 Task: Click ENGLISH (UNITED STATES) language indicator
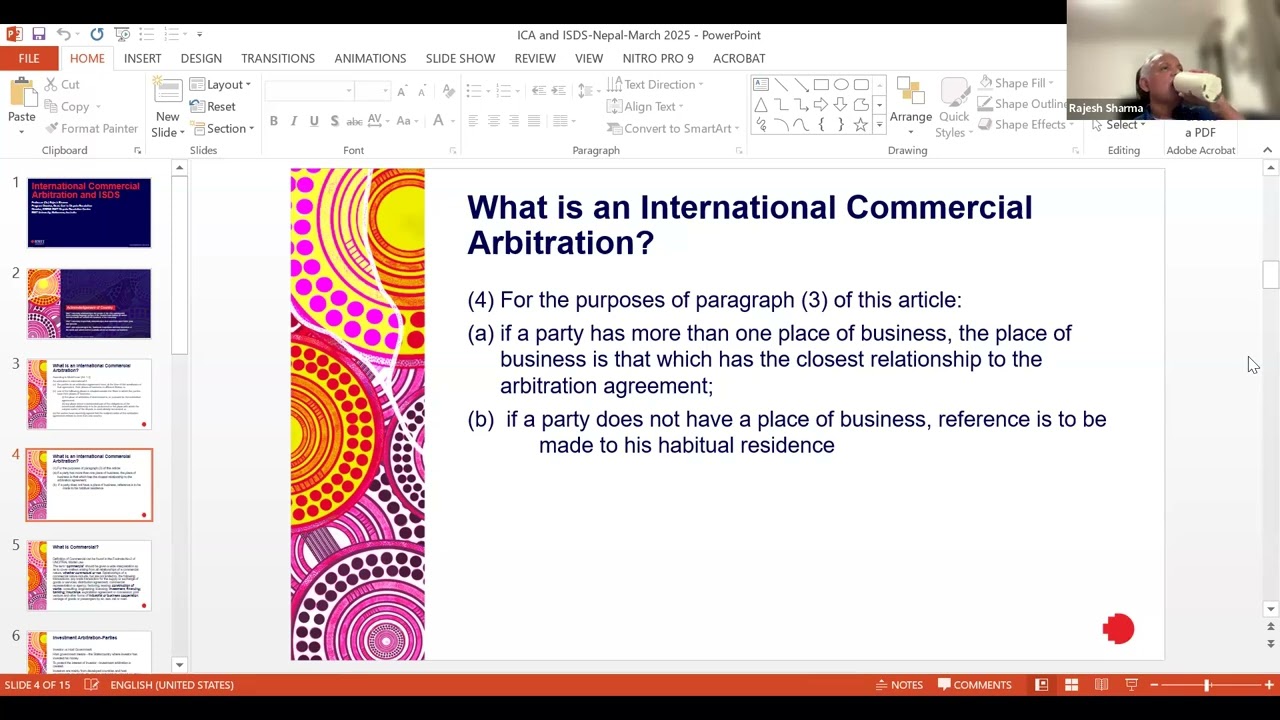[172, 685]
